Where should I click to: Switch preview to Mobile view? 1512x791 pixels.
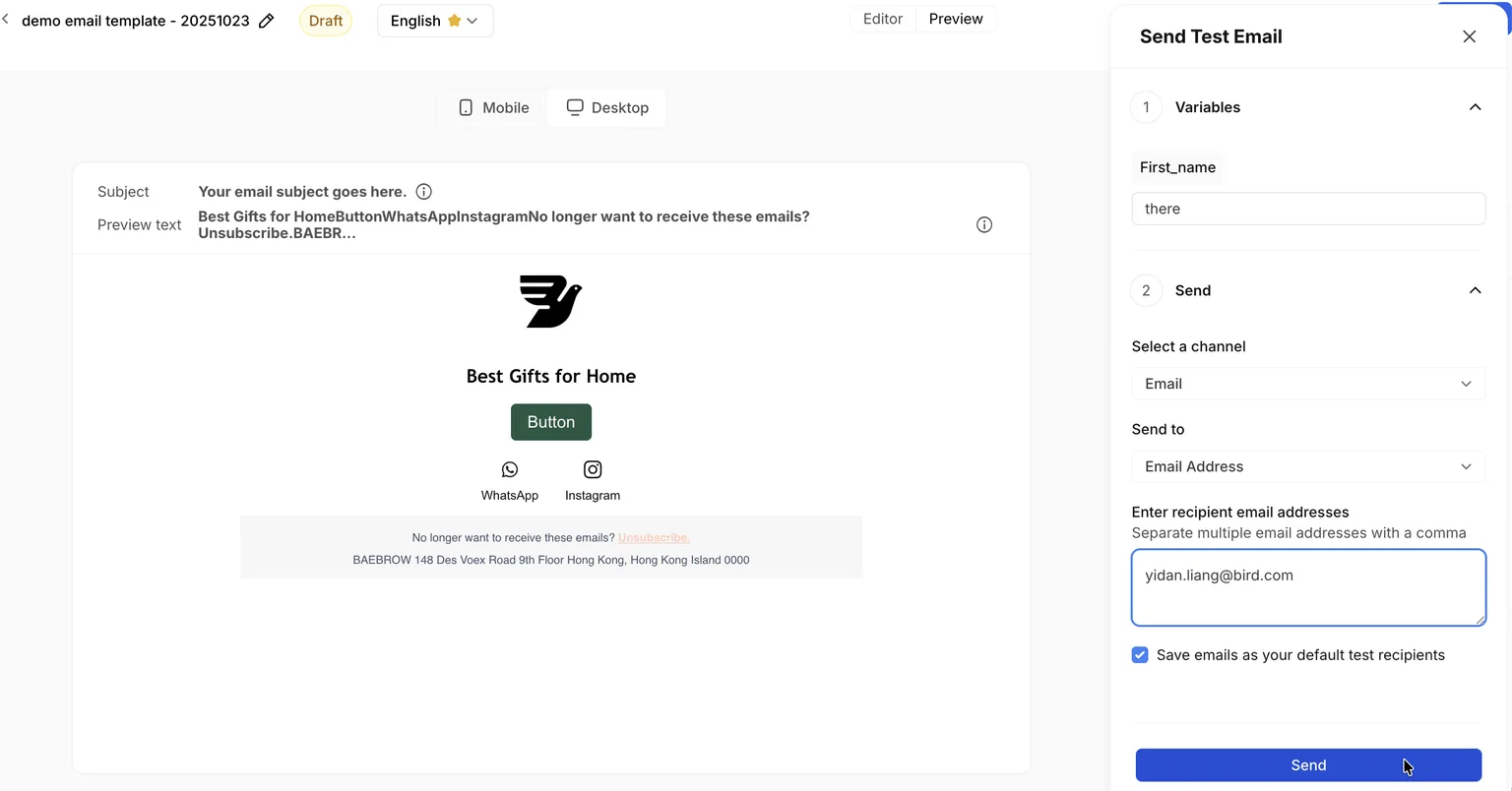(493, 108)
